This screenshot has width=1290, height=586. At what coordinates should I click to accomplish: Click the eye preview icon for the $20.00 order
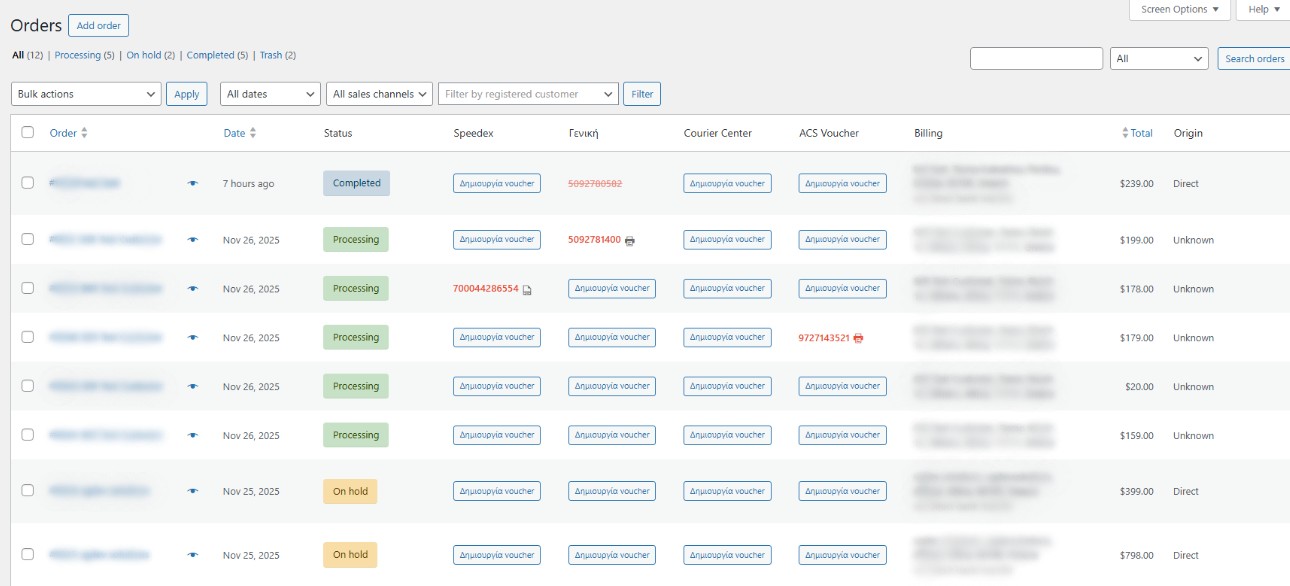193,387
